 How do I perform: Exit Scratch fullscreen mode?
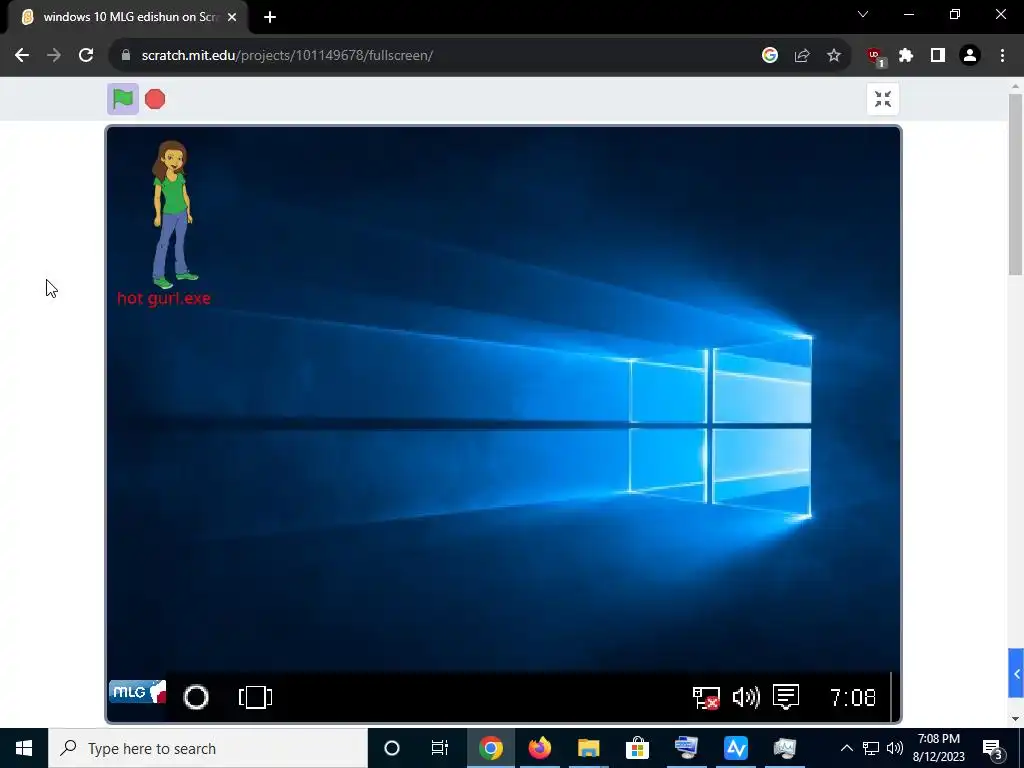point(883,99)
